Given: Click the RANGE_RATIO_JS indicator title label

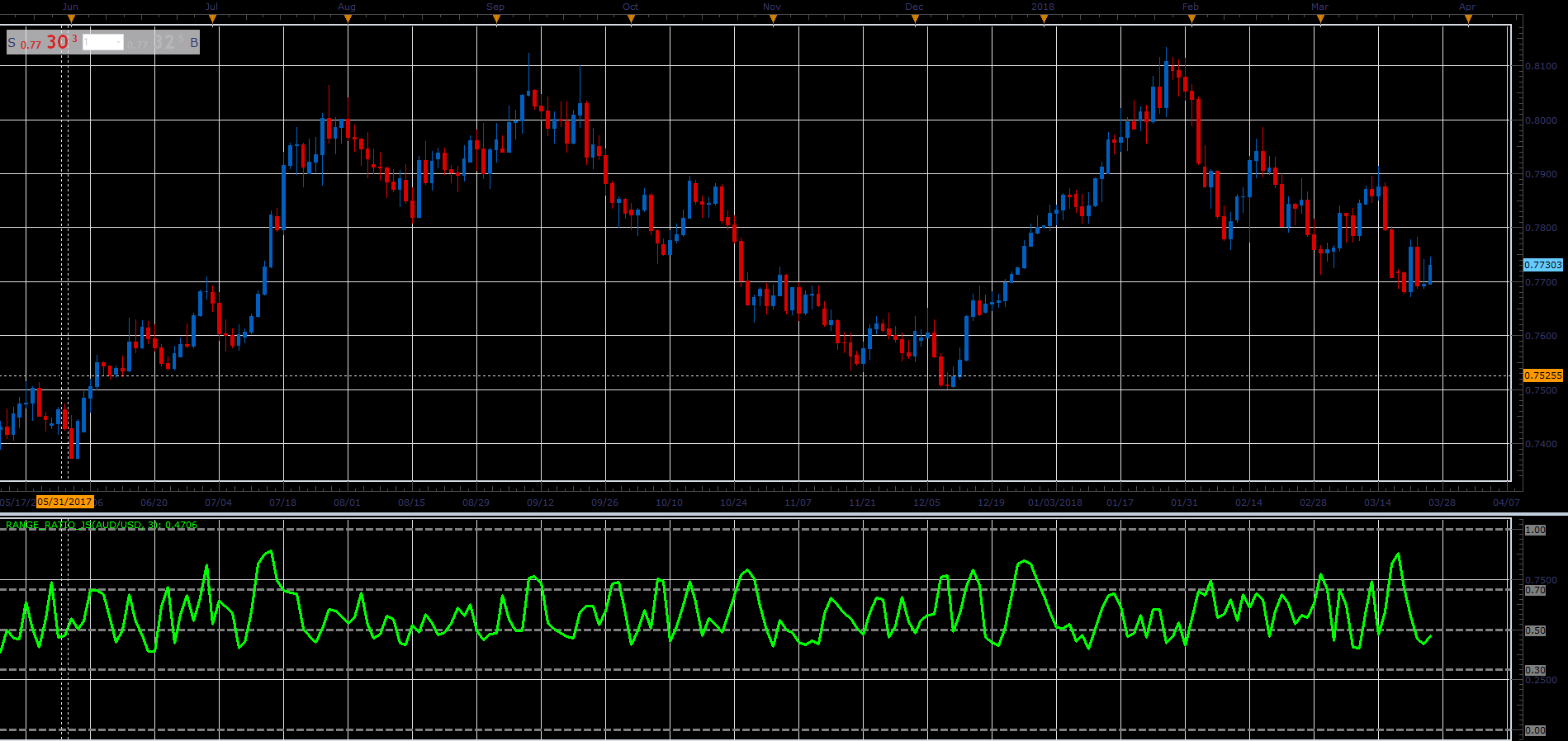Looking at the screenshot, I should click(101, 525).
